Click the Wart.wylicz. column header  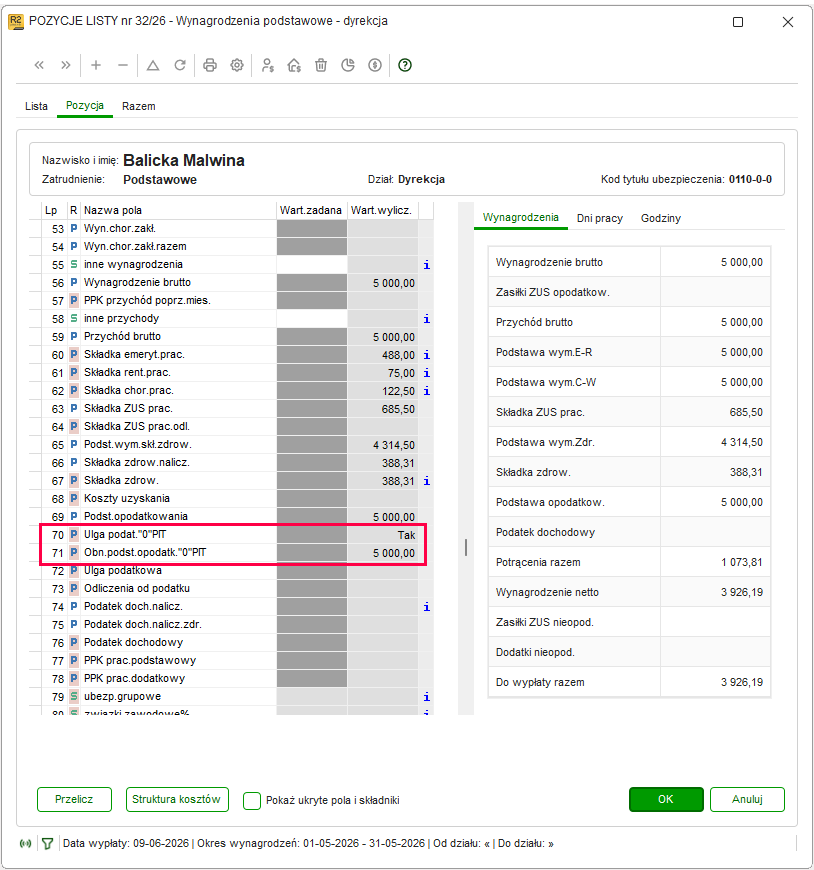pos(382,210)
